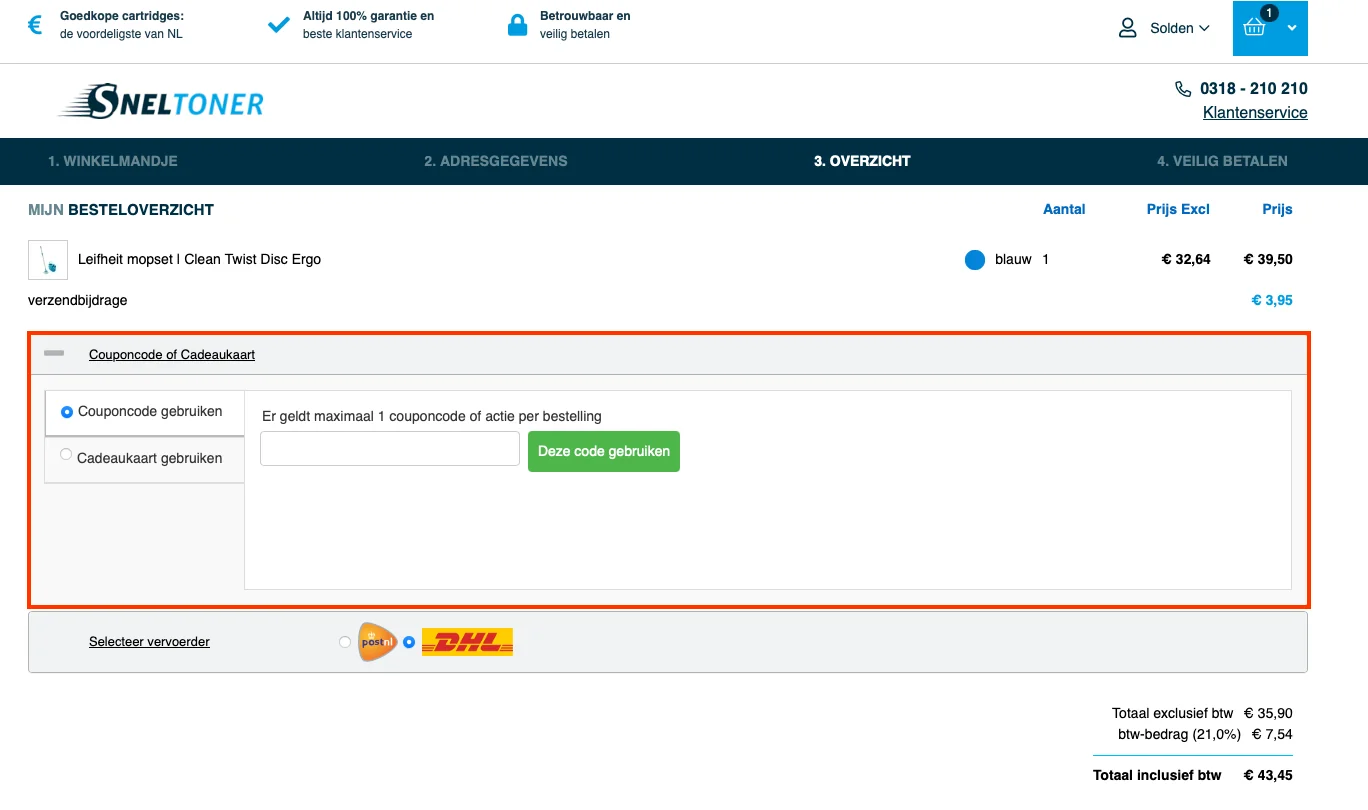Open the cart dropdown chevron
The image size is (1368, 810).
click(1292, 28)
